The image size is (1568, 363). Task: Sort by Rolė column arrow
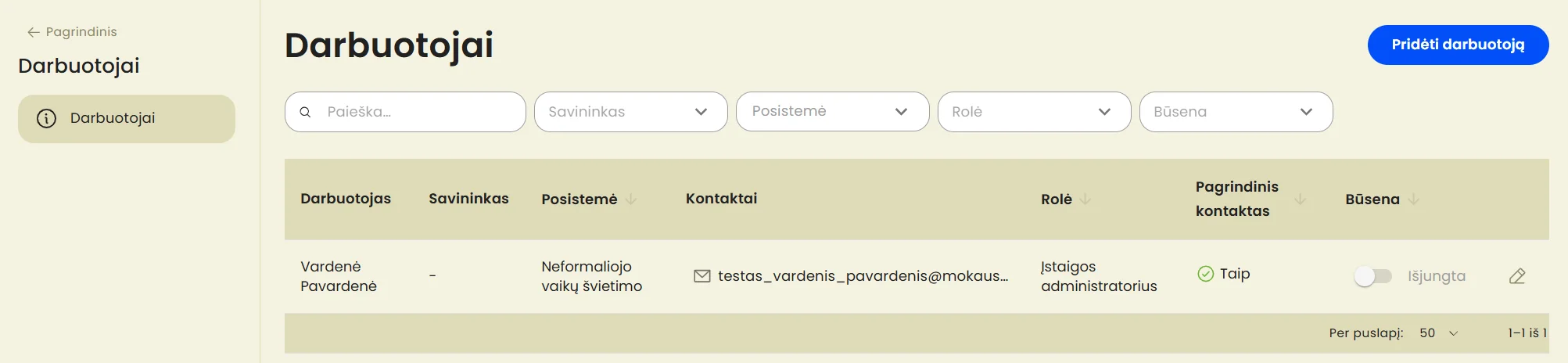1085,199
